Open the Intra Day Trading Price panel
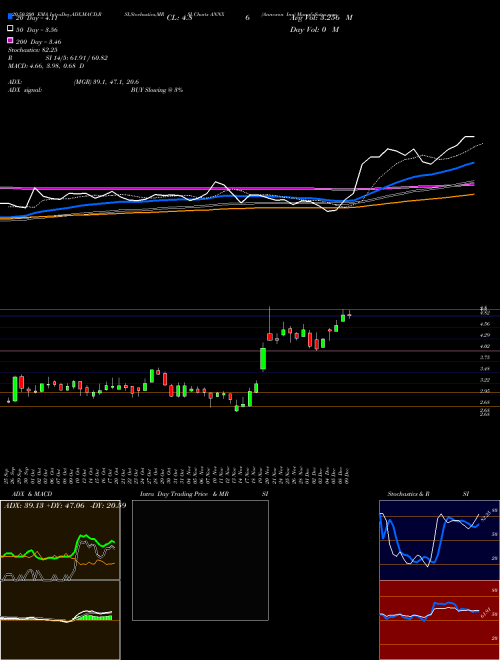Image resolution: width=500 pixels, height=660 pixels. (200, 560)
